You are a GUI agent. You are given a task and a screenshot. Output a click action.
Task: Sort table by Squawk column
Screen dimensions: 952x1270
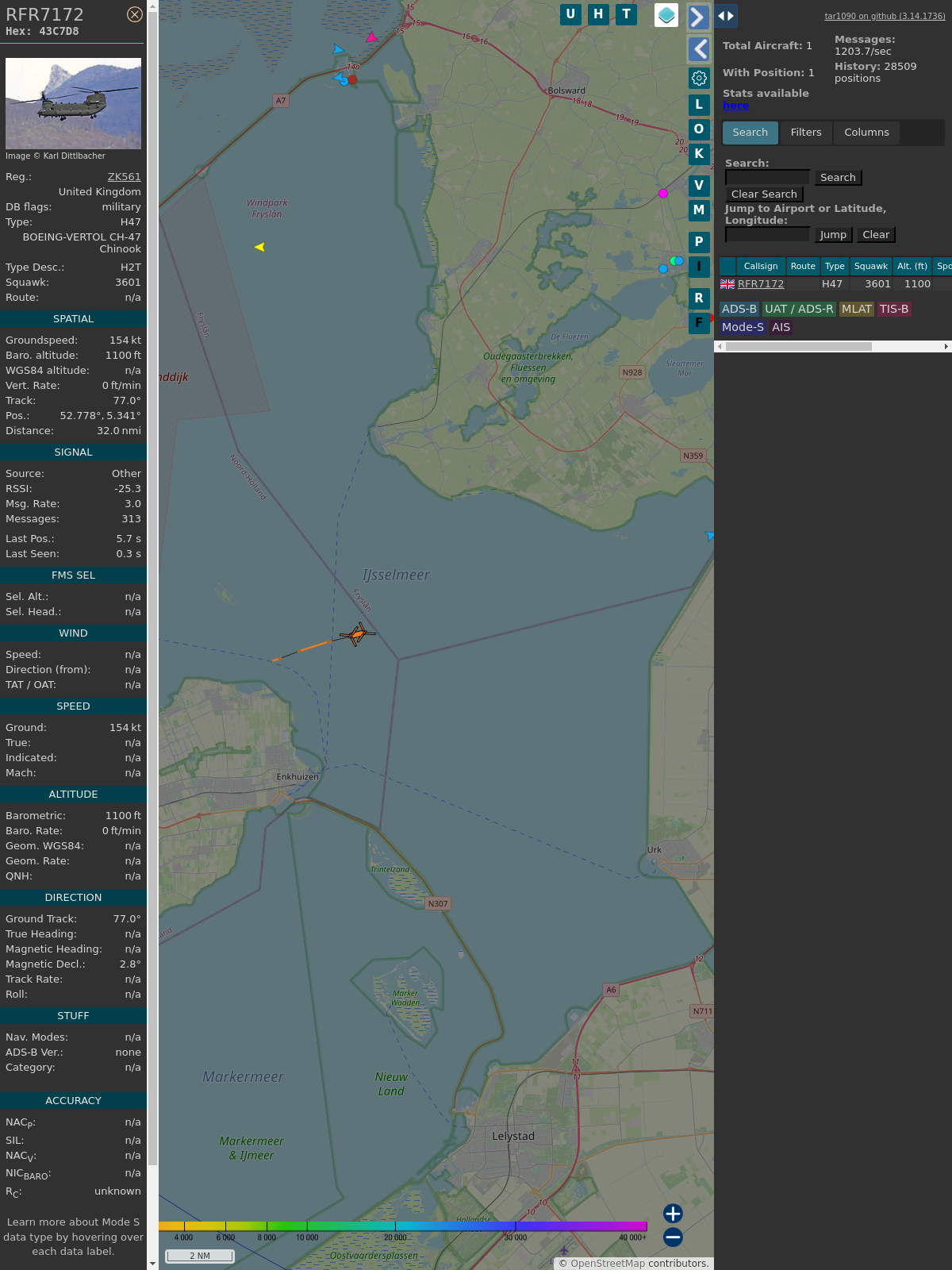pos(871,266)
